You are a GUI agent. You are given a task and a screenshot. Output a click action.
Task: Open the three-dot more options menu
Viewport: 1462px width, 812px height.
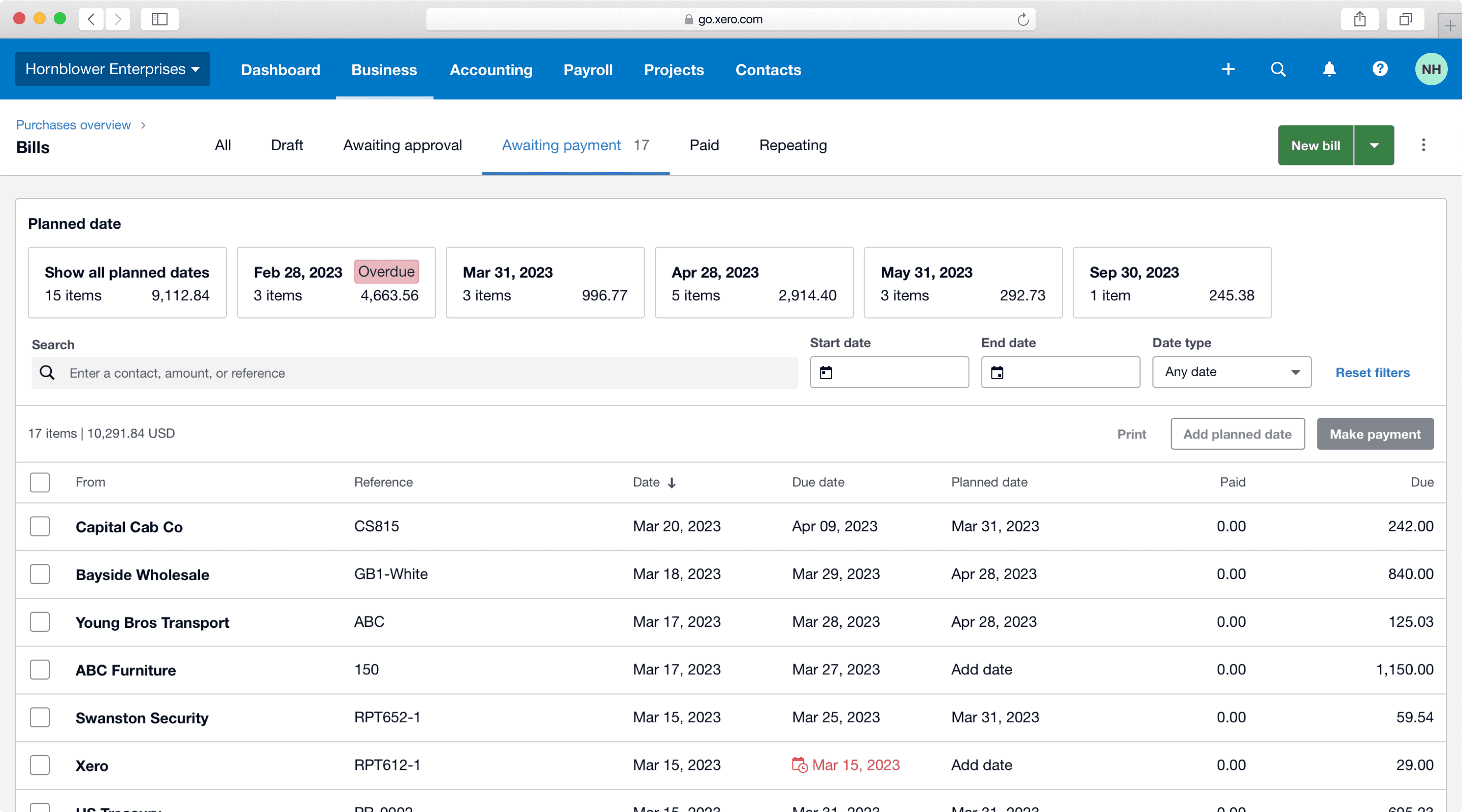pyautogui.click(x=1423, y=145)
